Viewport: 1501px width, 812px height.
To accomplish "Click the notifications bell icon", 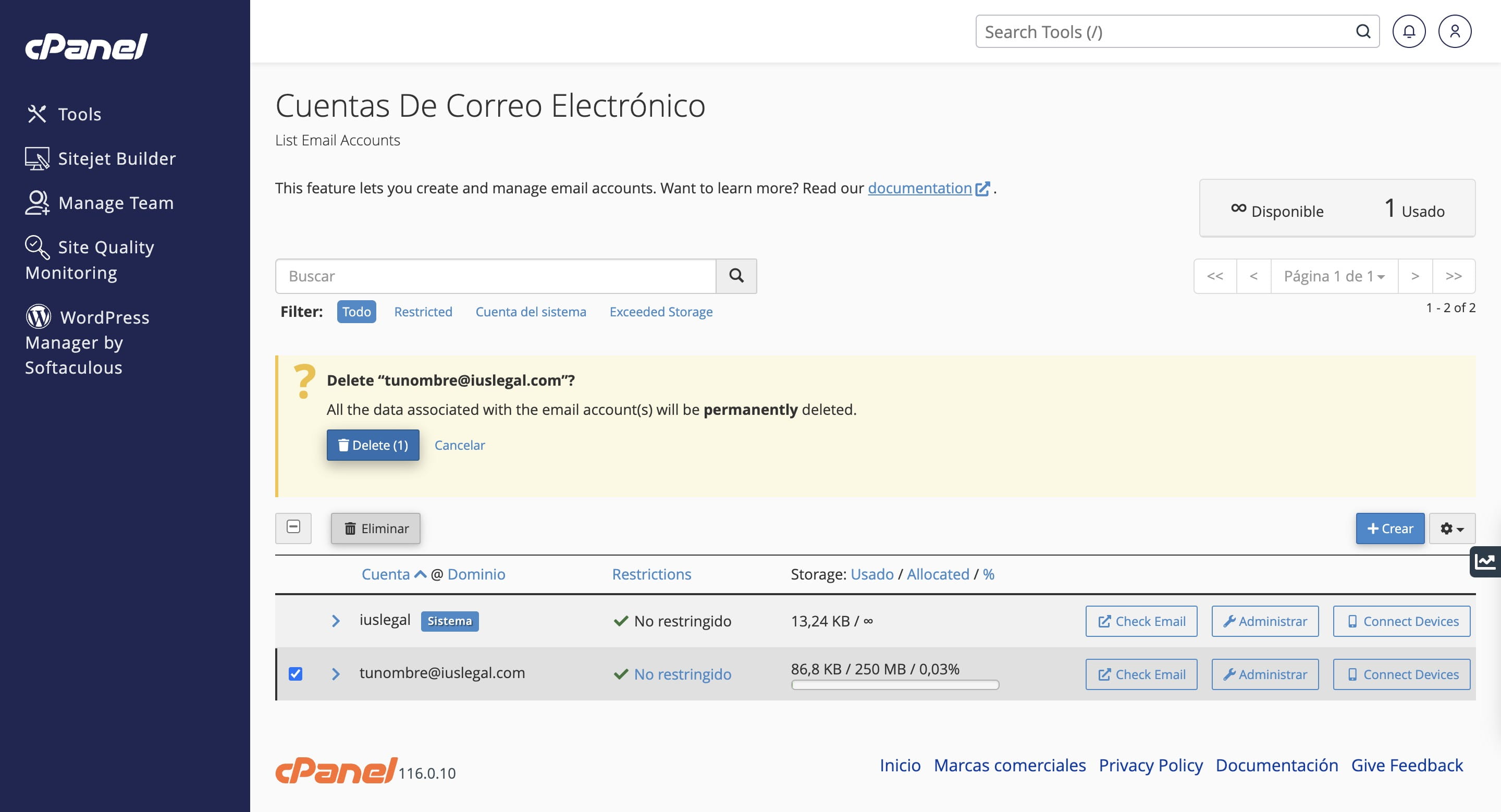I will (1409, 31).
